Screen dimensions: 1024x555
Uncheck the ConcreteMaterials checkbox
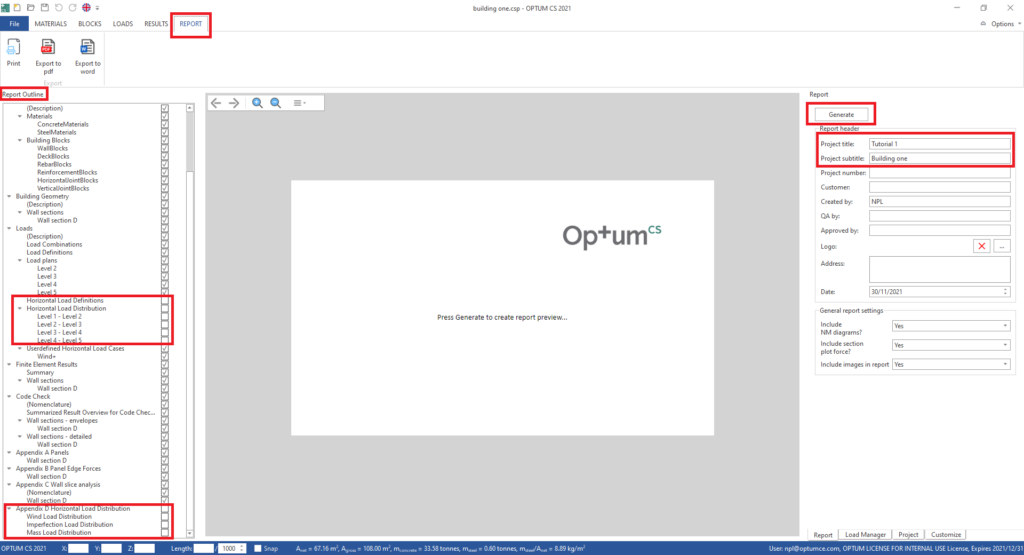pos(165,124)
